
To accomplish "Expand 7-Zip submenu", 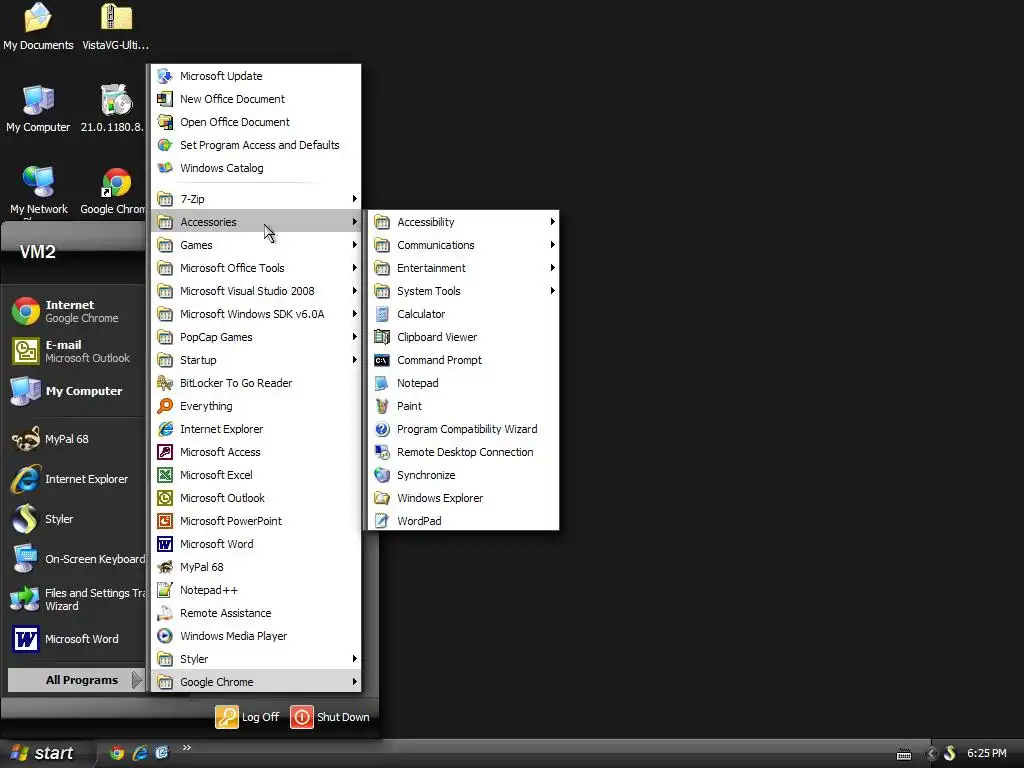I will (256, 199).
